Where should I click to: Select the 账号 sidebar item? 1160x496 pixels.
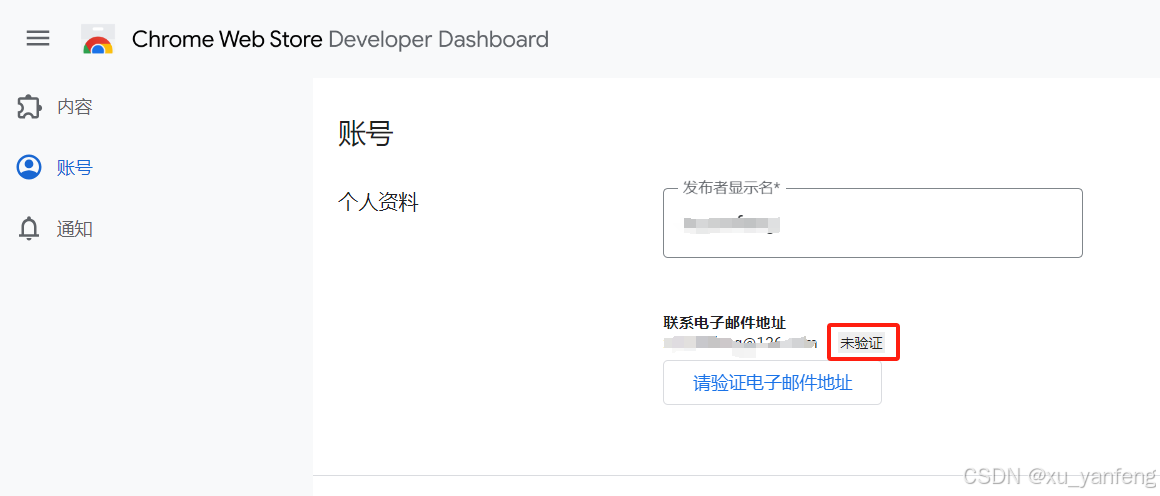pyautogui.click(x=75, y=168)
